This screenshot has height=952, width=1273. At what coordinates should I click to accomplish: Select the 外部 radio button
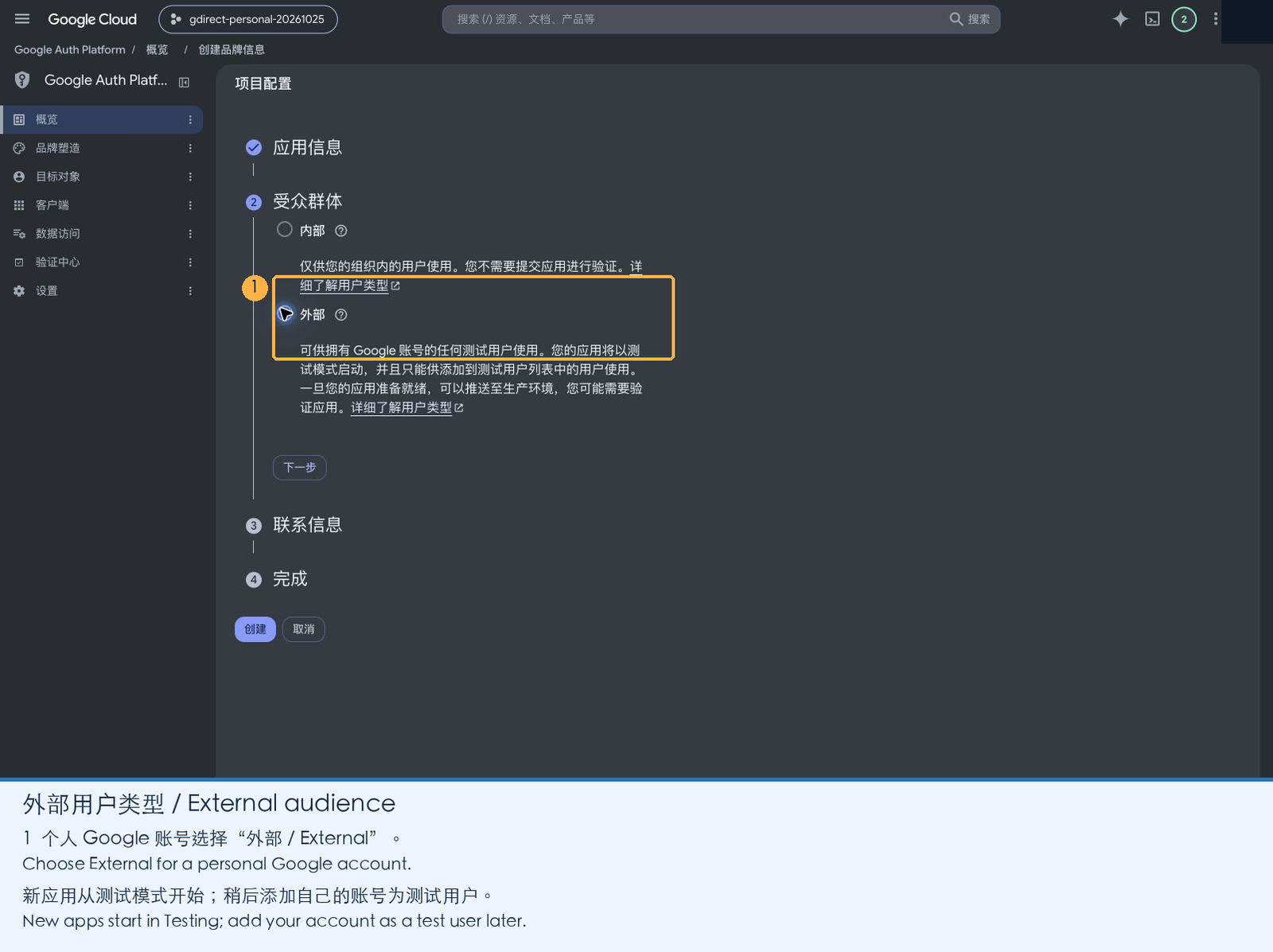(x=284, y=314)
